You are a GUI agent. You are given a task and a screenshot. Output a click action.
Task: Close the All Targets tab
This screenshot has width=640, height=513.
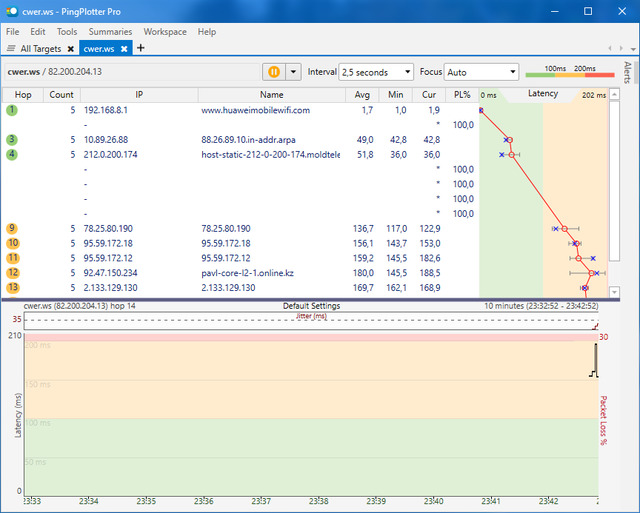coord(71,48)
